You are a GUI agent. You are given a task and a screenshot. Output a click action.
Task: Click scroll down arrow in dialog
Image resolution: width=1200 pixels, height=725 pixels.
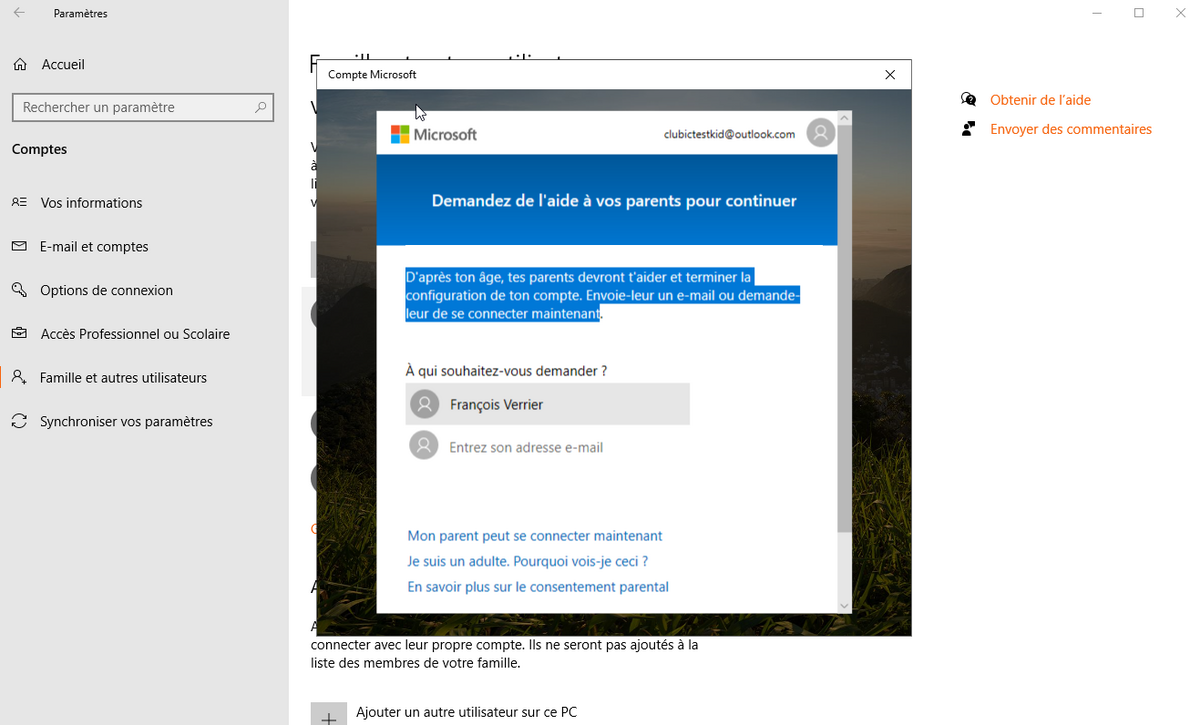(844, 606)
